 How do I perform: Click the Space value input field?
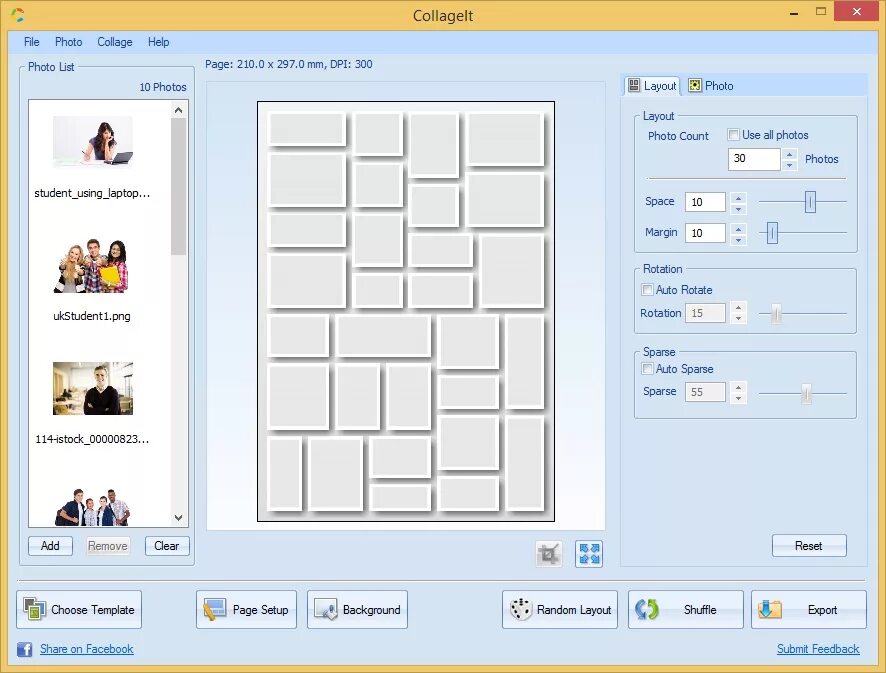coord(705,202)
